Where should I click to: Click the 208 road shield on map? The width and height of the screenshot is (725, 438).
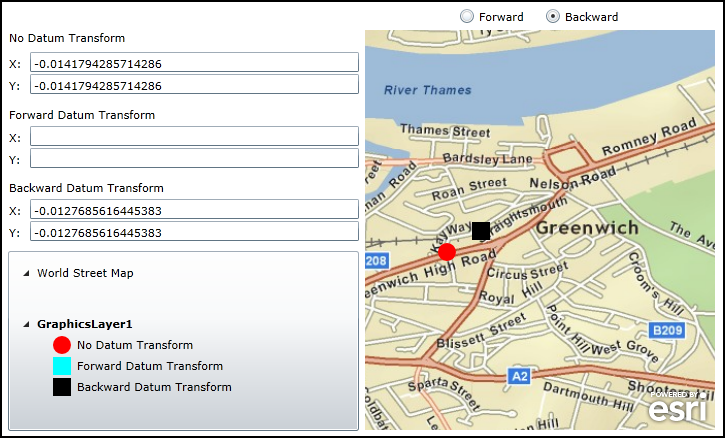(376, 261)
